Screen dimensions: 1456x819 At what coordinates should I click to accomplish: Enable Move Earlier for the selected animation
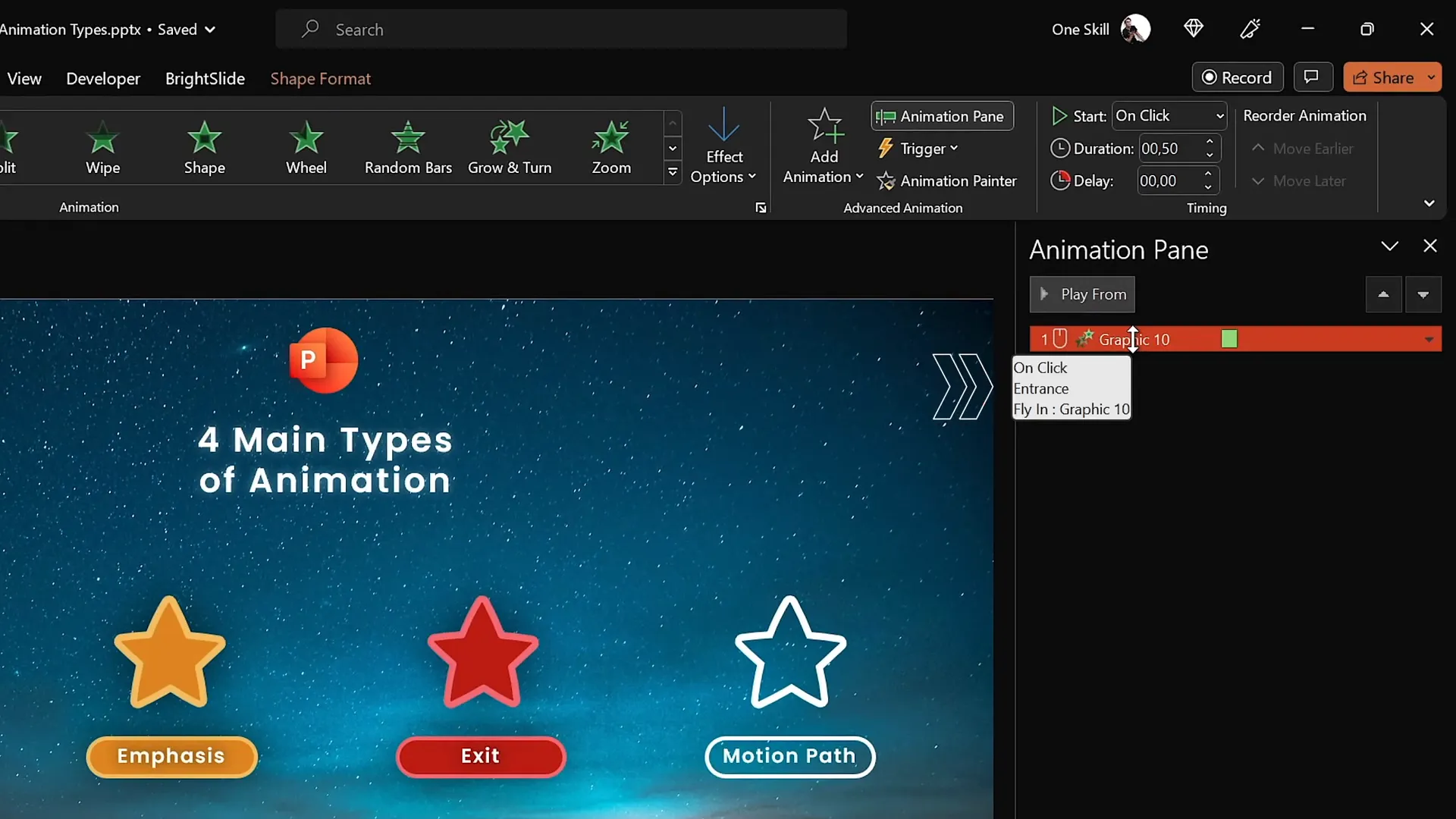coord(1303,148)
